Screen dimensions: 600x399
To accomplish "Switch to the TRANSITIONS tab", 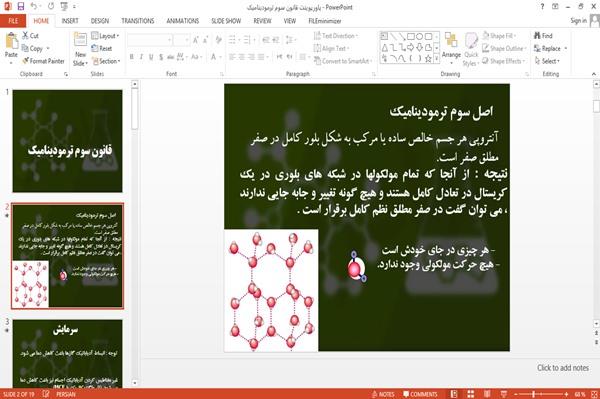I will pos(138,21).
